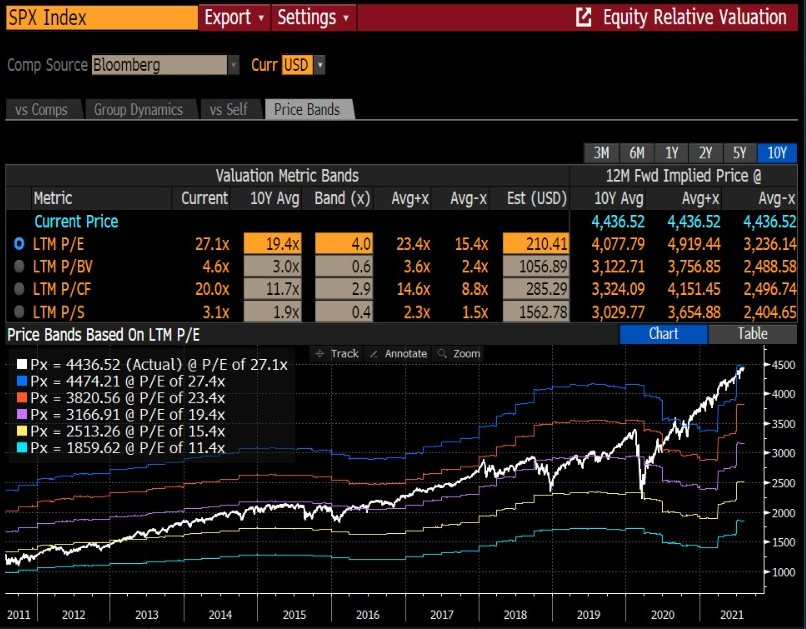
Task: Open the Export dropdown menu
Action: click(234, 18)
